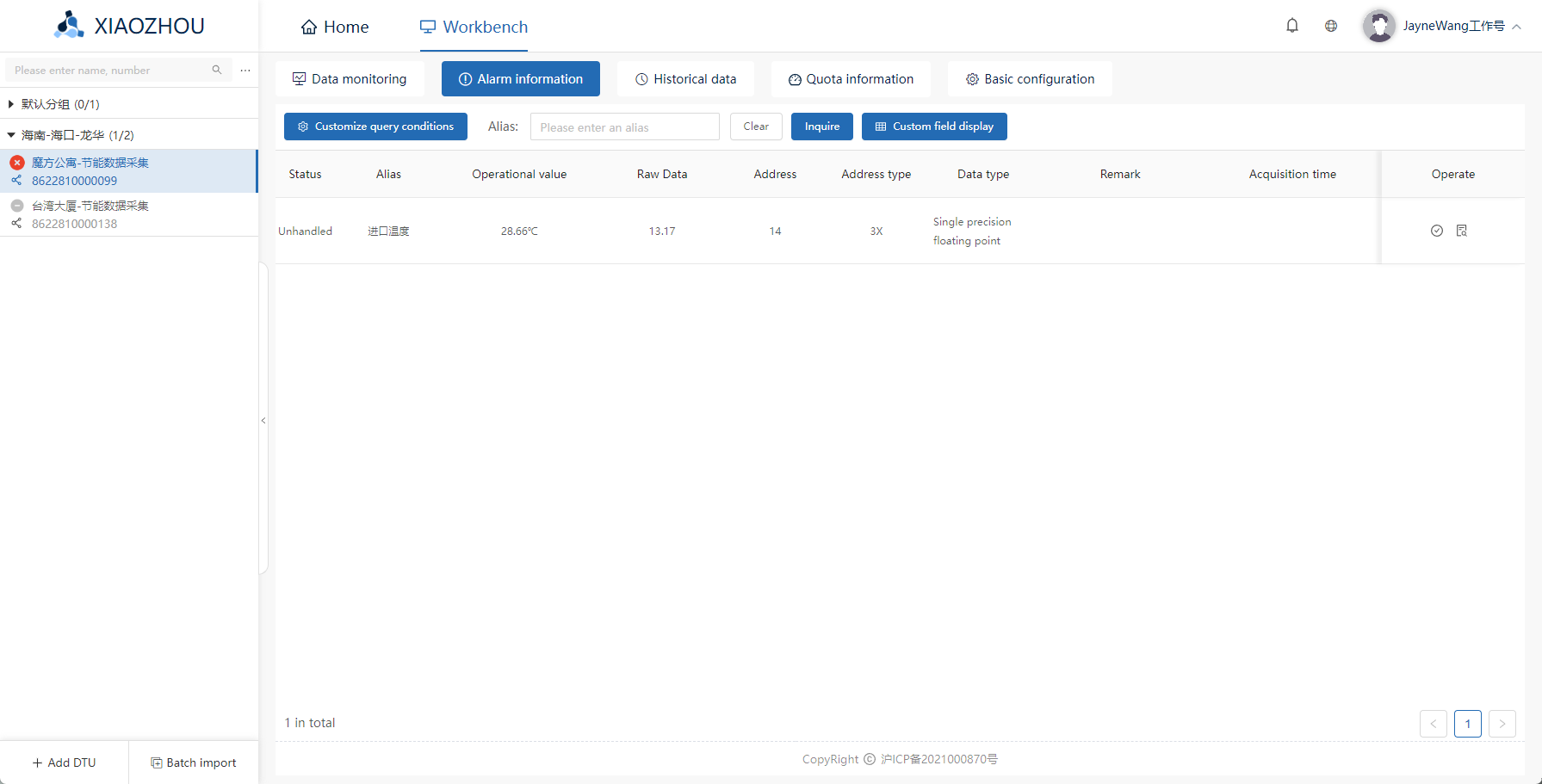Image resolution: width=1542 pixels, height=784 pixels.
Task: Switch to Historical data tab
Action: click(685, 79)
